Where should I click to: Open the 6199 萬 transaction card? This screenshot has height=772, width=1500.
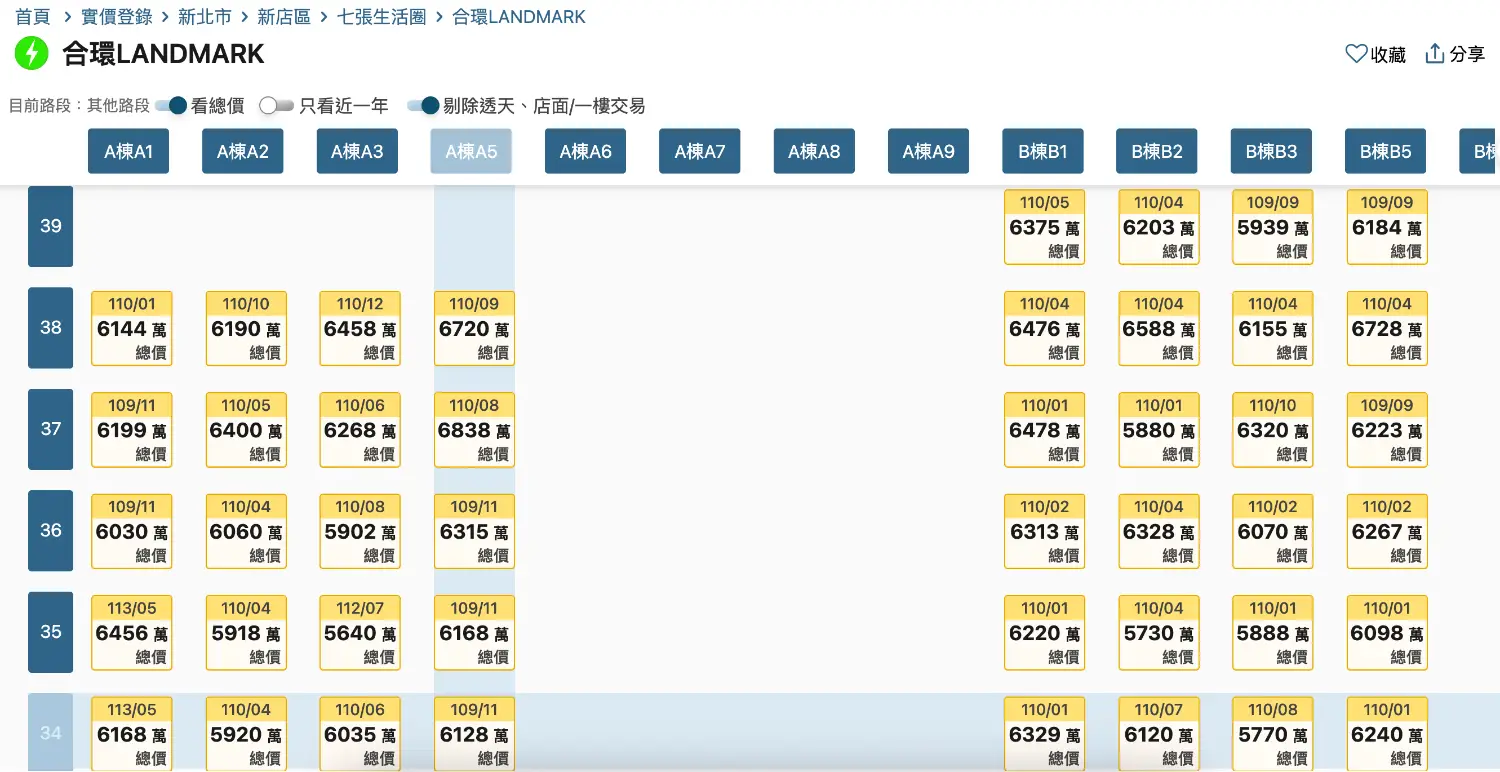(x=131, y=430)
